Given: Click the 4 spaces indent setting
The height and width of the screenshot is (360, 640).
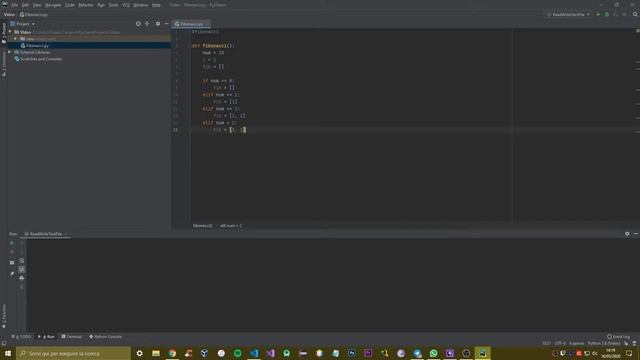Looking at the screenshot, I should click(576, 343).
